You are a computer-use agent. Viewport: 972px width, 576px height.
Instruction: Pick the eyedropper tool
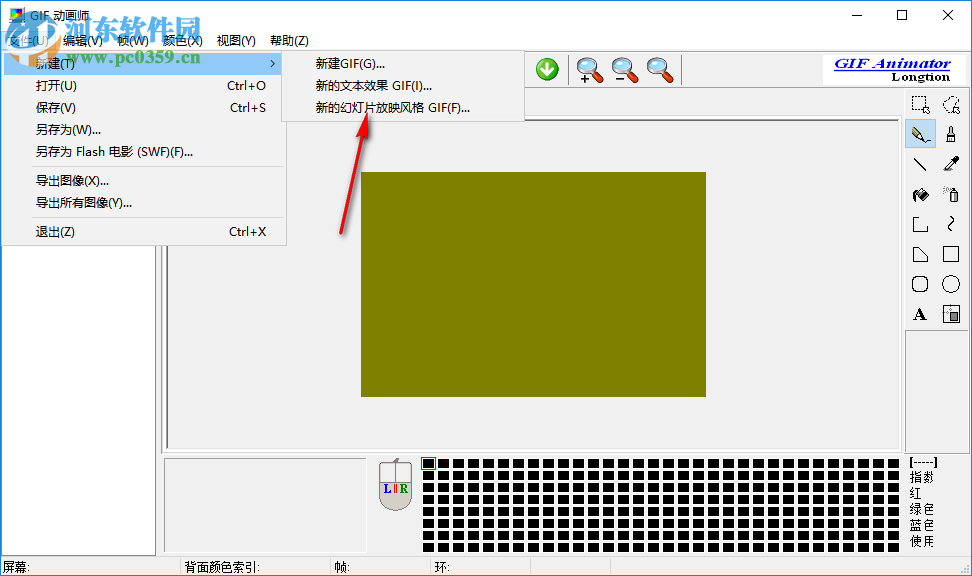(951, 163)
